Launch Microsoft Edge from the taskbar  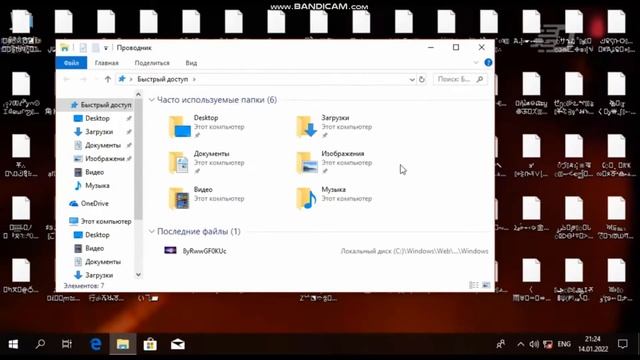click(x=95, y=344)
